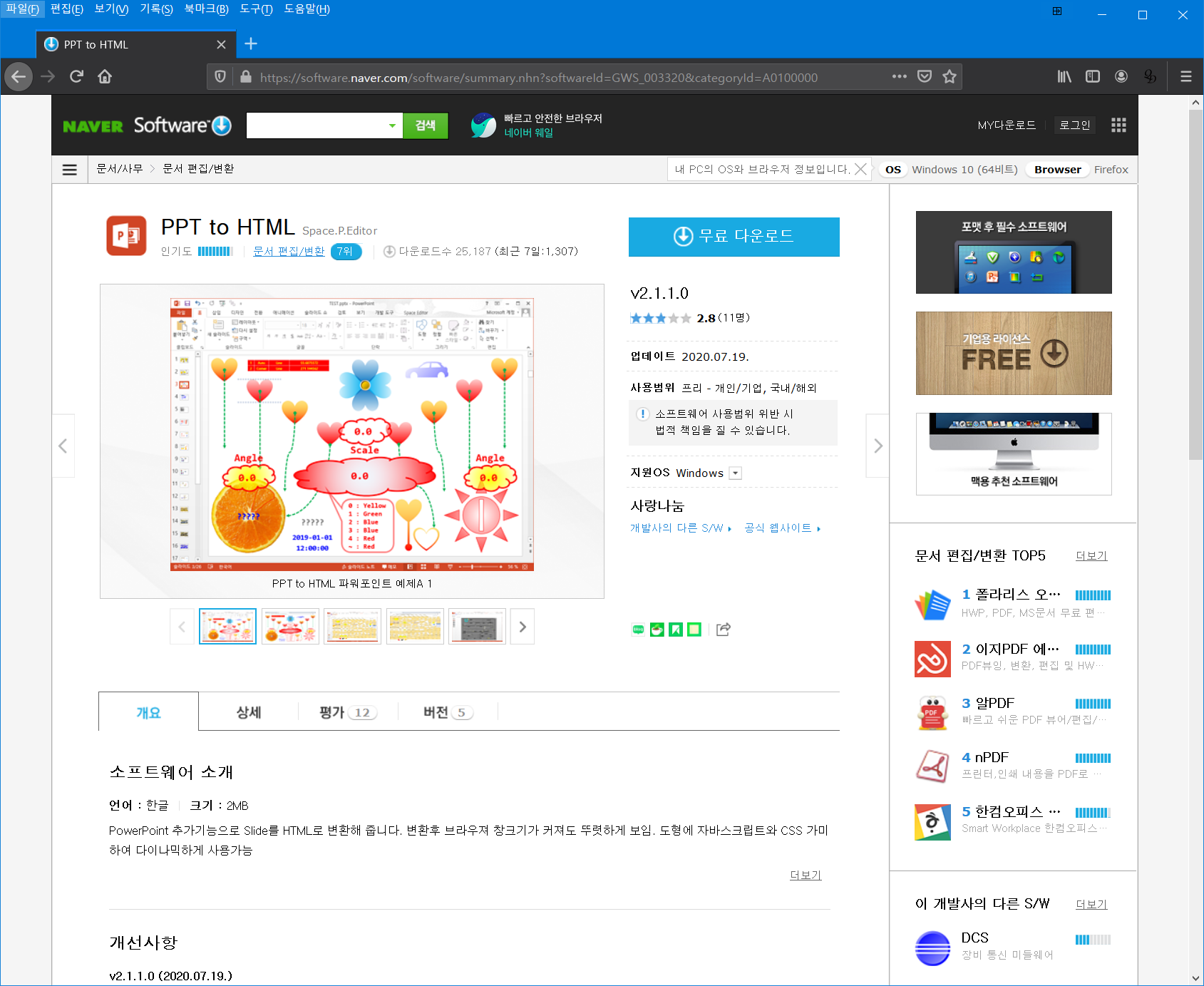Switch to the 상세 tab

click(249, 712)
